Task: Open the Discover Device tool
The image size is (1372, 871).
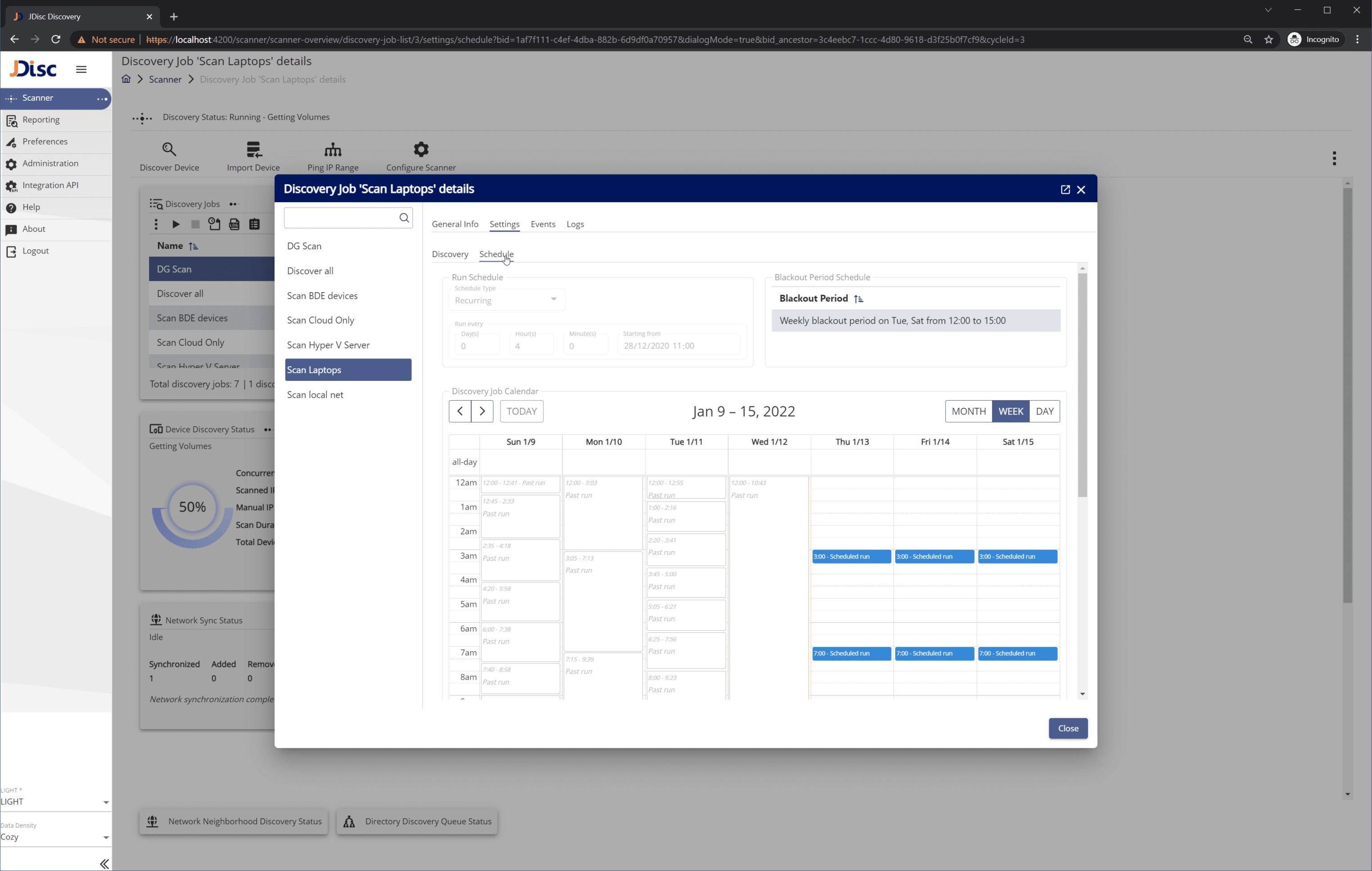Action: [169, 154]
